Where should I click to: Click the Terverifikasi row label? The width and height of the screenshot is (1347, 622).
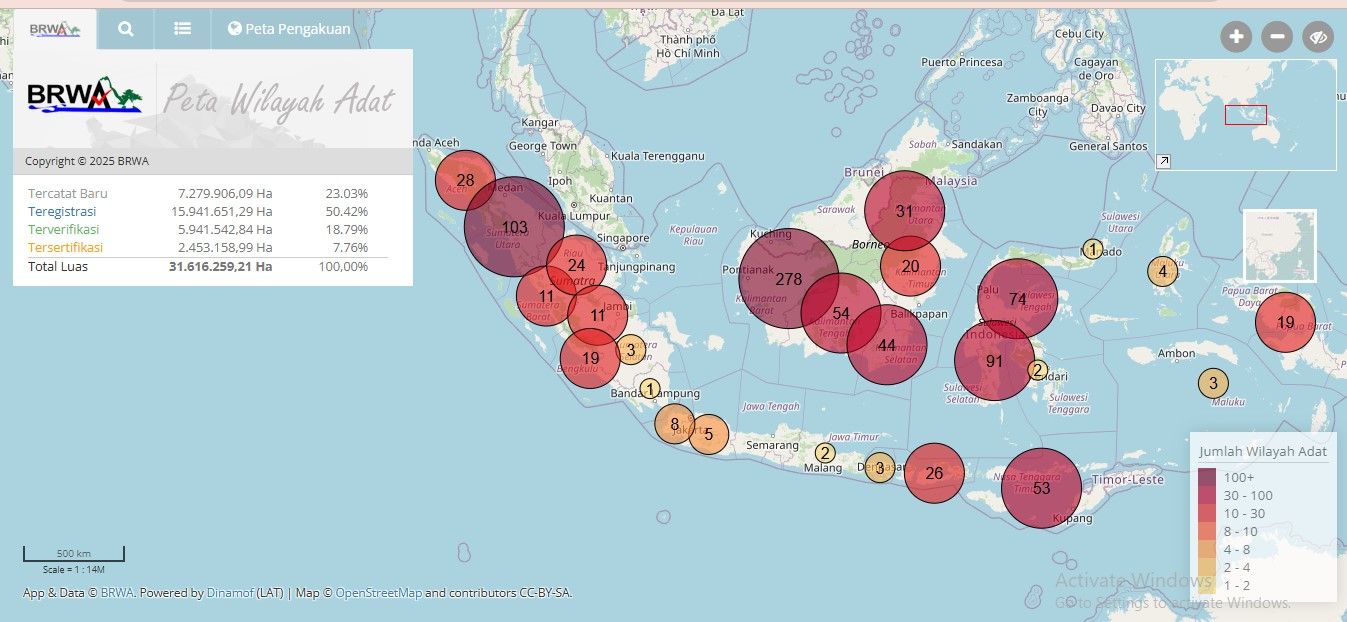[64, 229]
